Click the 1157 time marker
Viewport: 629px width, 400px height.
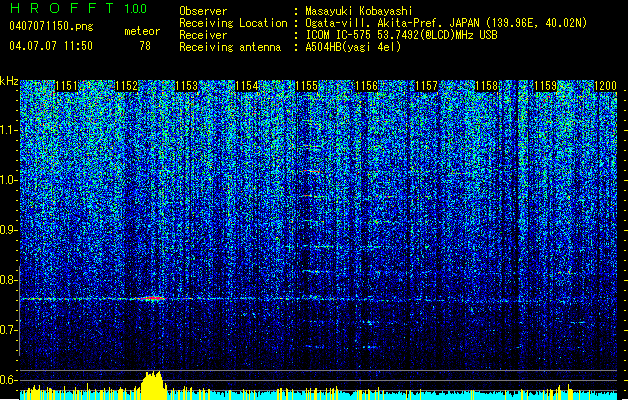click(426, 86)
